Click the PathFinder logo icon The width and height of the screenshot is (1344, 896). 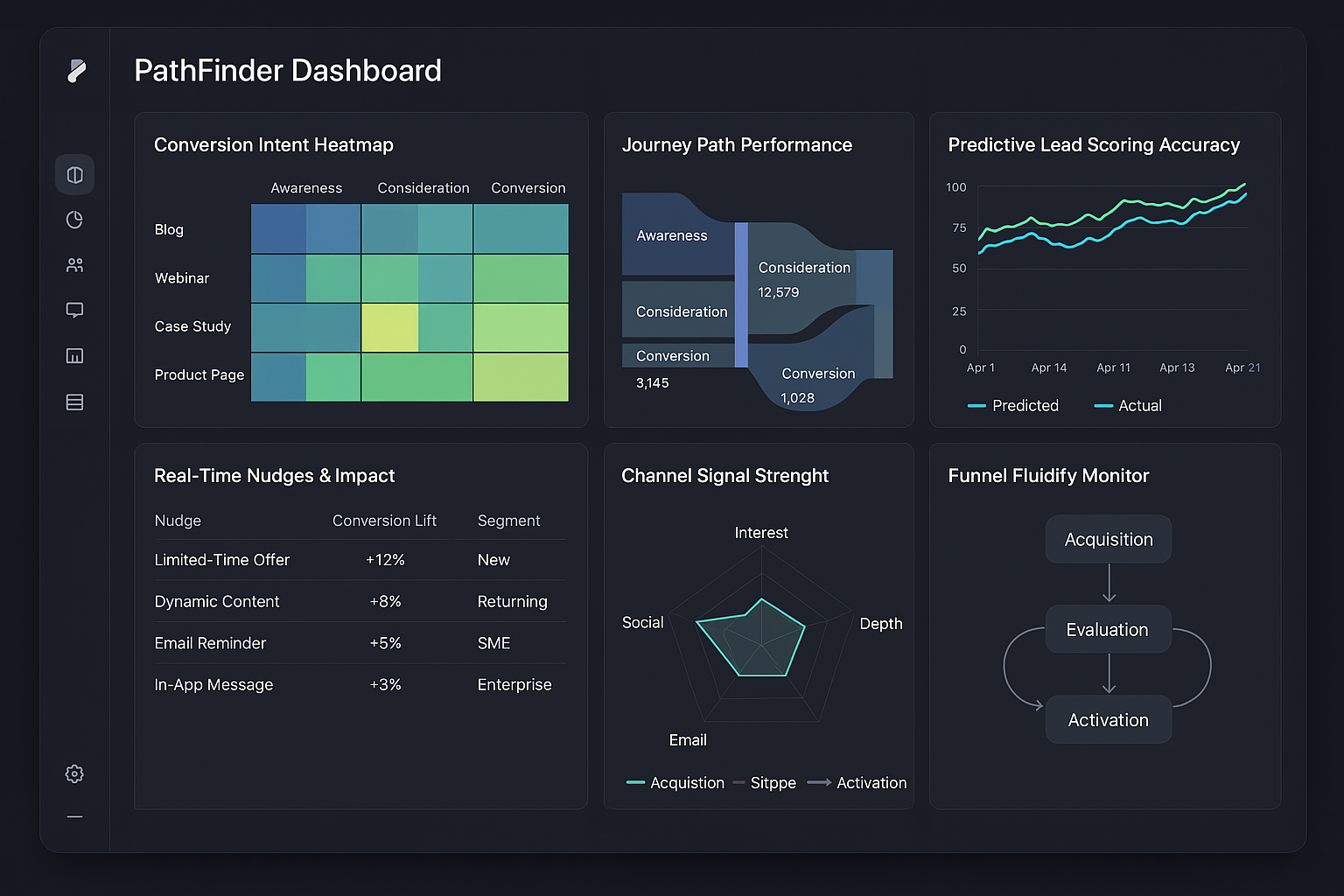point(76,71)
